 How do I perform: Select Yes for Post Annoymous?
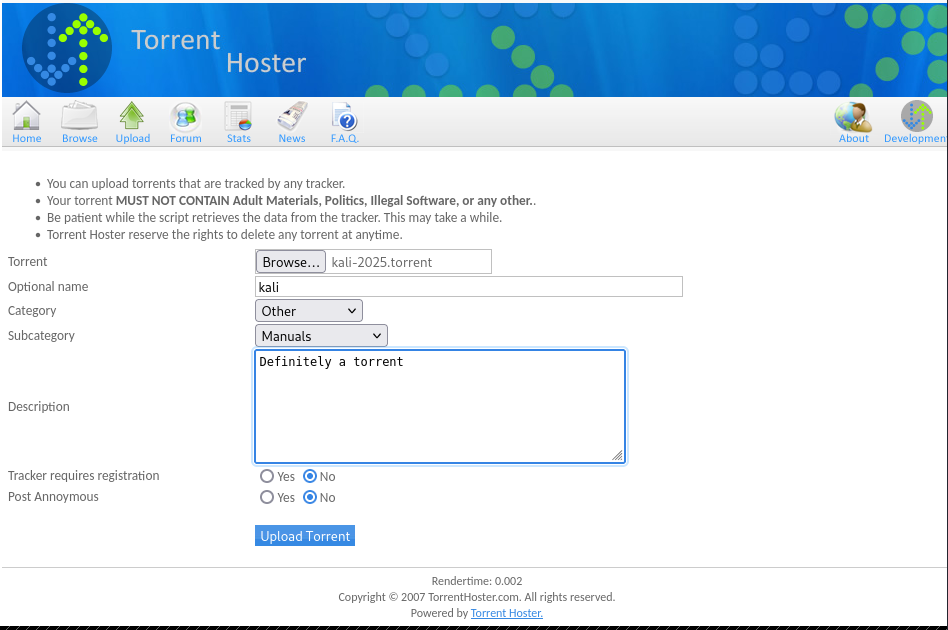click(x=267, y=497)
